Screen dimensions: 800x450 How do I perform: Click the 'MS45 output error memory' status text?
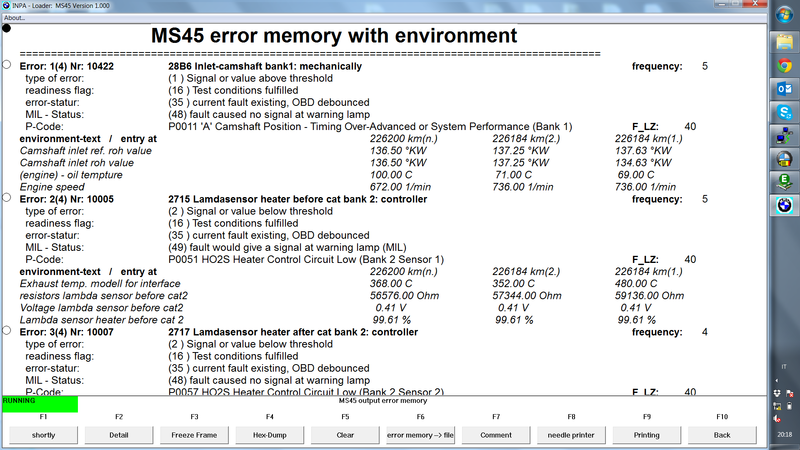click(383, 401)
